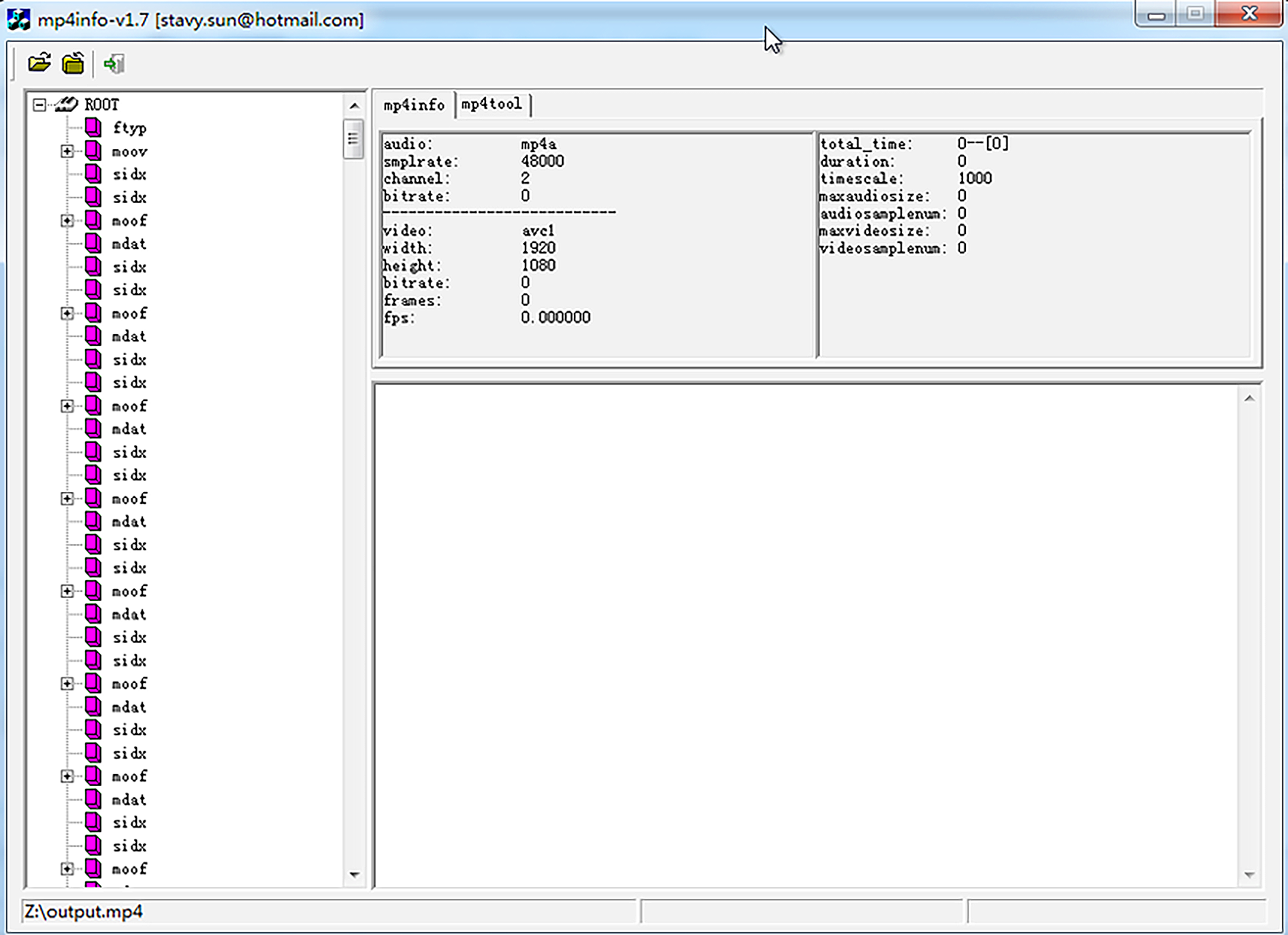Click tree panel scroll up arrow
The image size is (1288, 935).
pos(354,106)
